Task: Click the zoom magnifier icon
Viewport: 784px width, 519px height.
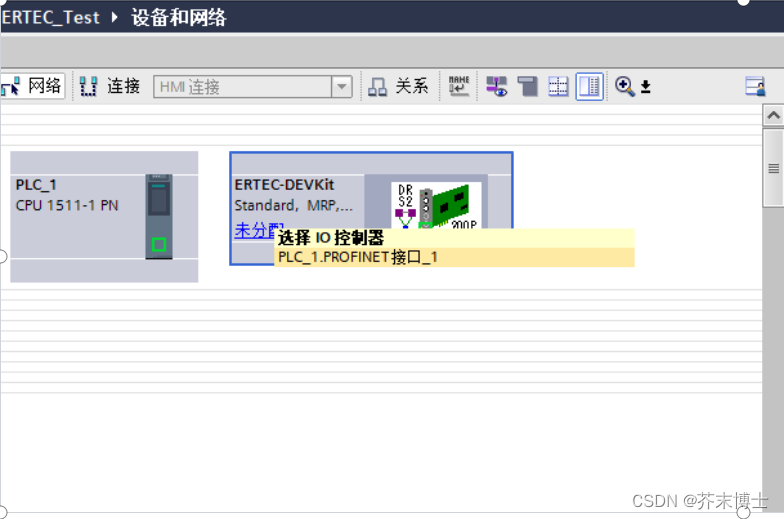Action: (624, 86)
